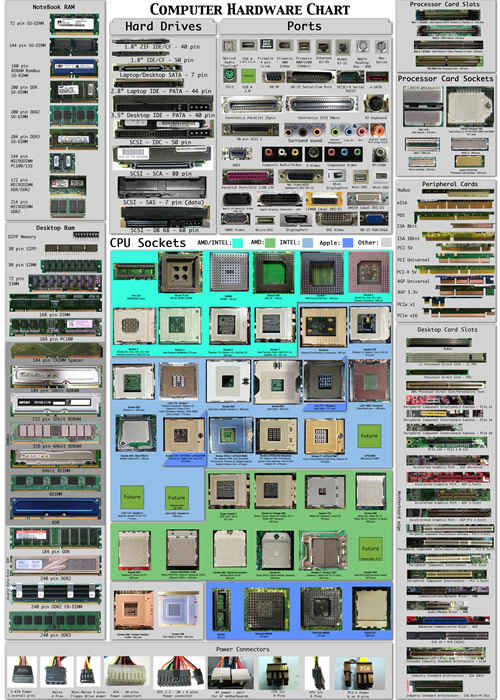
Task: Click the 184 pin DDR desktop module
Action: click(56, 538)
